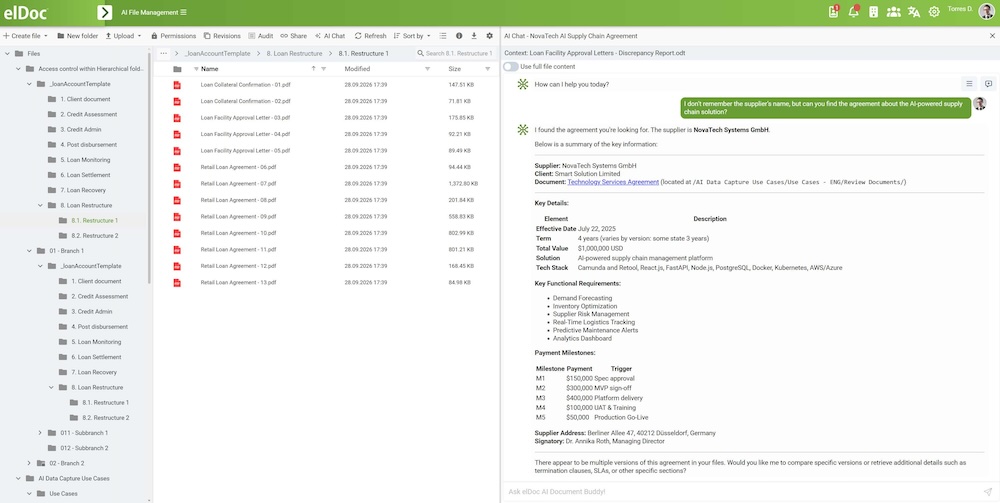Viewport: 1000px width, 503px height.
Task: Click the elDoc logo
Action: (x=26, y=12)
